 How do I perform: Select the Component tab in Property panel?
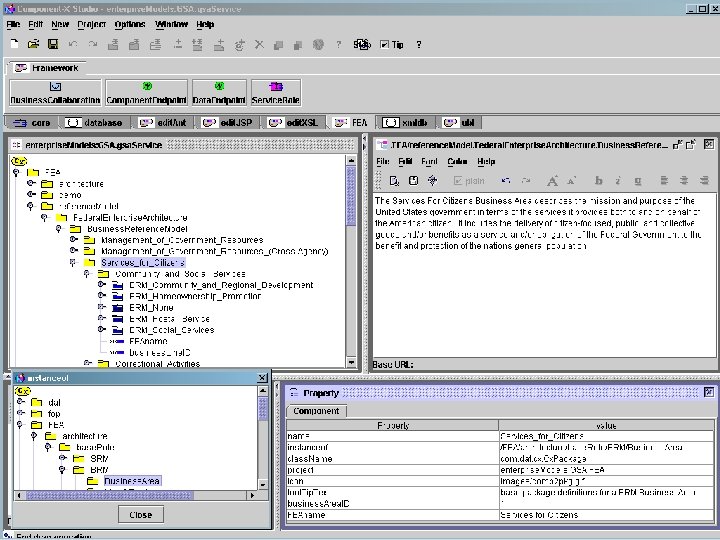coord(316,411)
